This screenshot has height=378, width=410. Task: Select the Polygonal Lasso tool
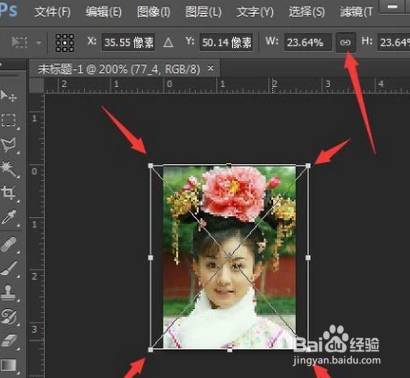click(8, 145)
